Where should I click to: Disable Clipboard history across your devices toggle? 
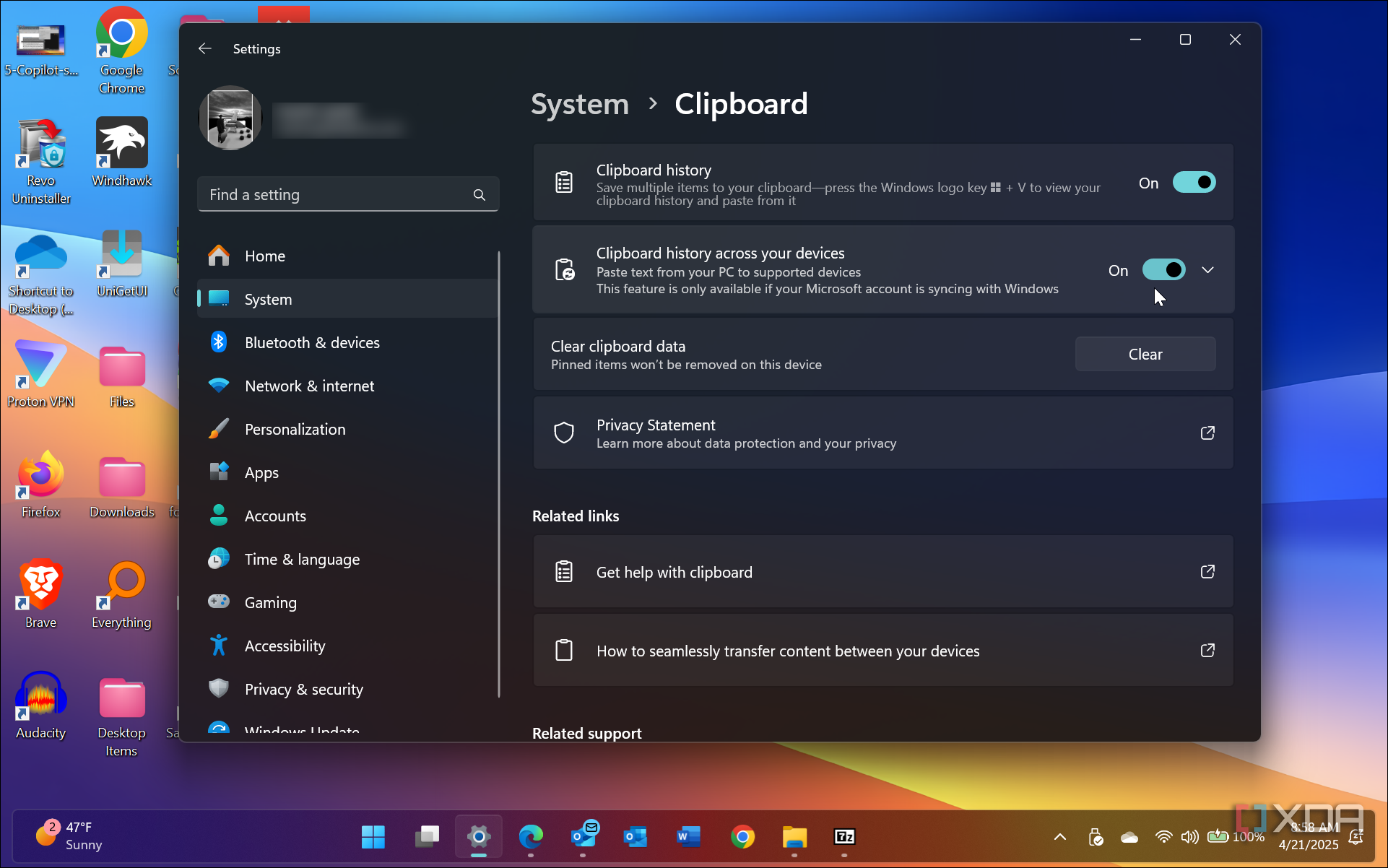pyautogui.click(x=1163, y=270)
